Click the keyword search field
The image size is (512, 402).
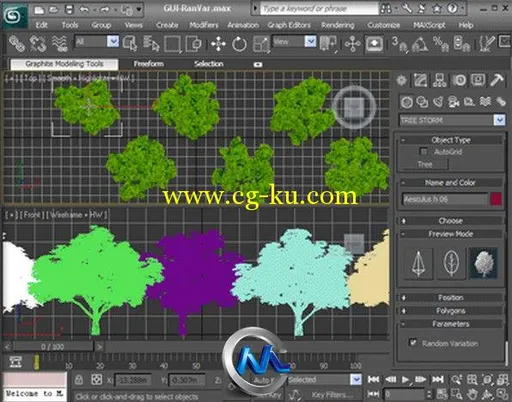pyautogui.click(x=319, y=9)
